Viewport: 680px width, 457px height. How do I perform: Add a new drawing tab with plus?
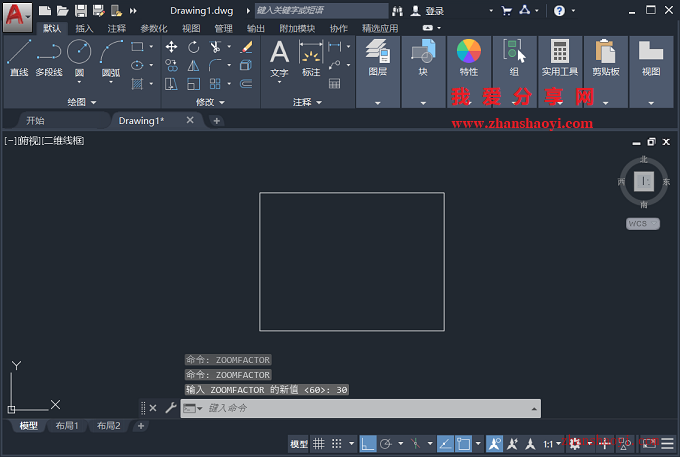[x=217, y=121]
